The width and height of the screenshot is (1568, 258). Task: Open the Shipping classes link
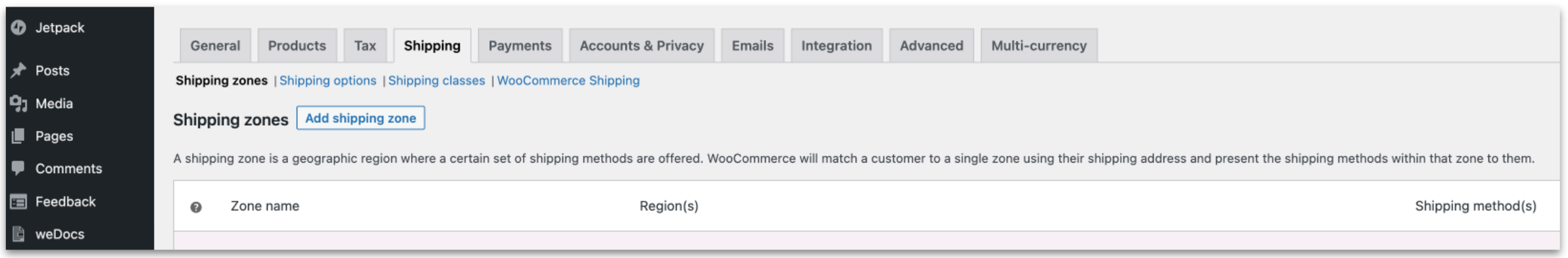click(436, 80)
